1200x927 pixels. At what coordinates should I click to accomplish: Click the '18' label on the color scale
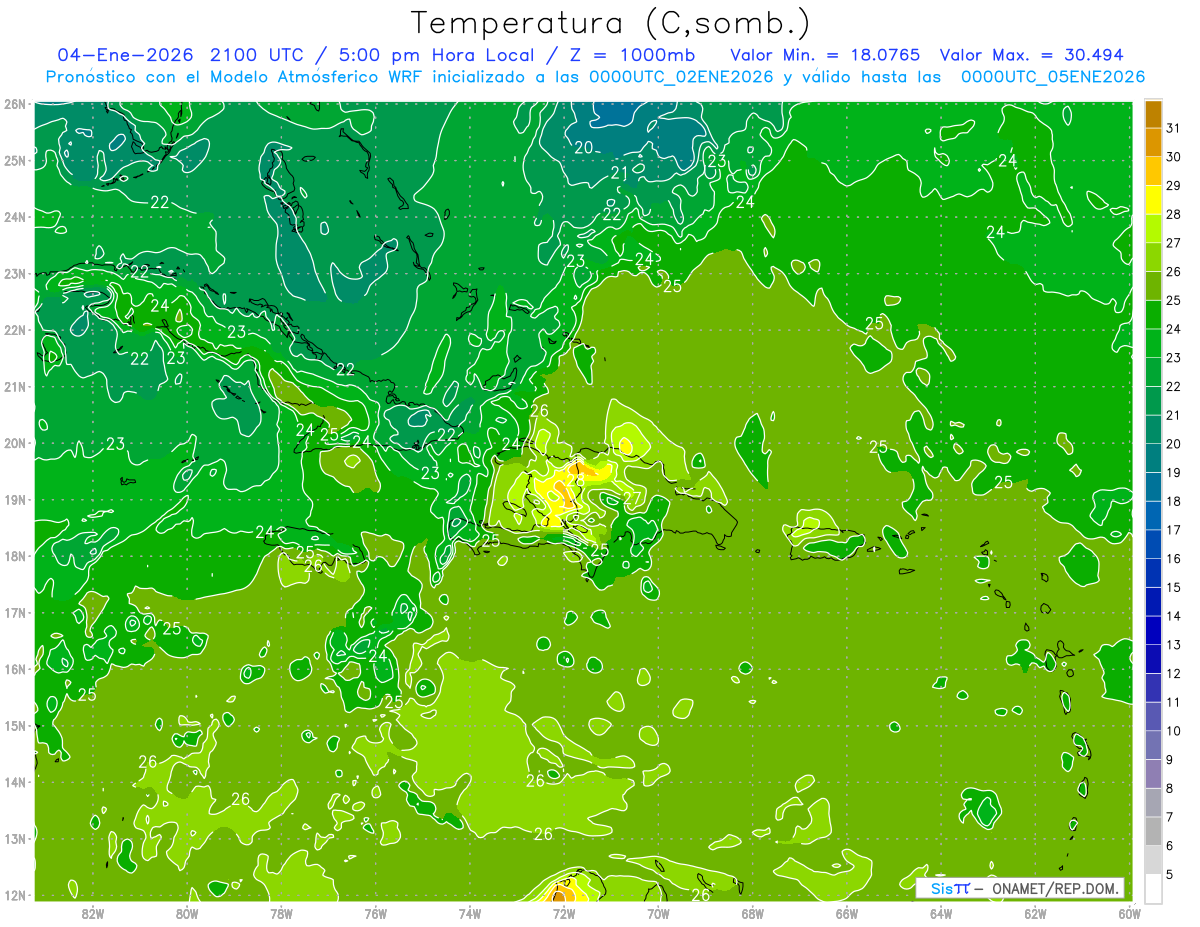pos(1174,501)
